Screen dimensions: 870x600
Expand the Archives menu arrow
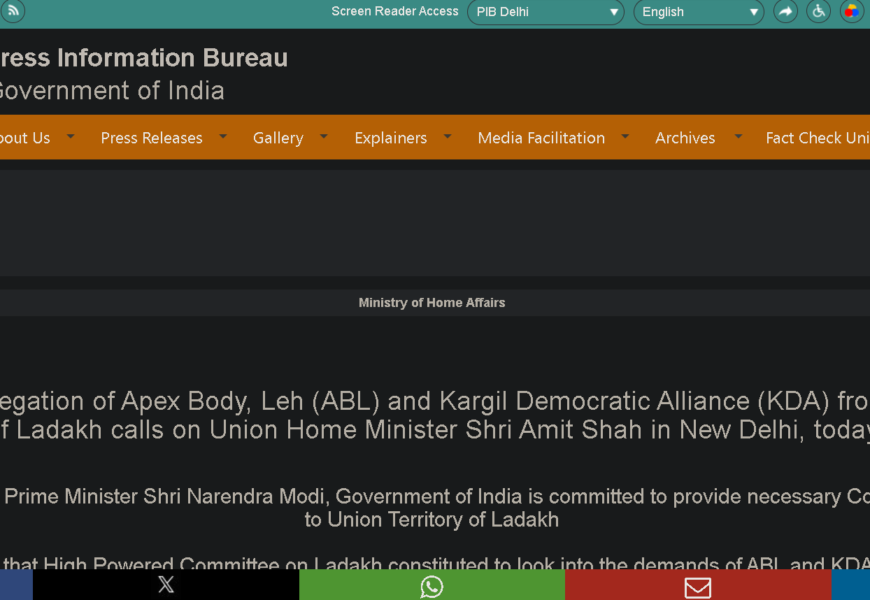point(738,136)
